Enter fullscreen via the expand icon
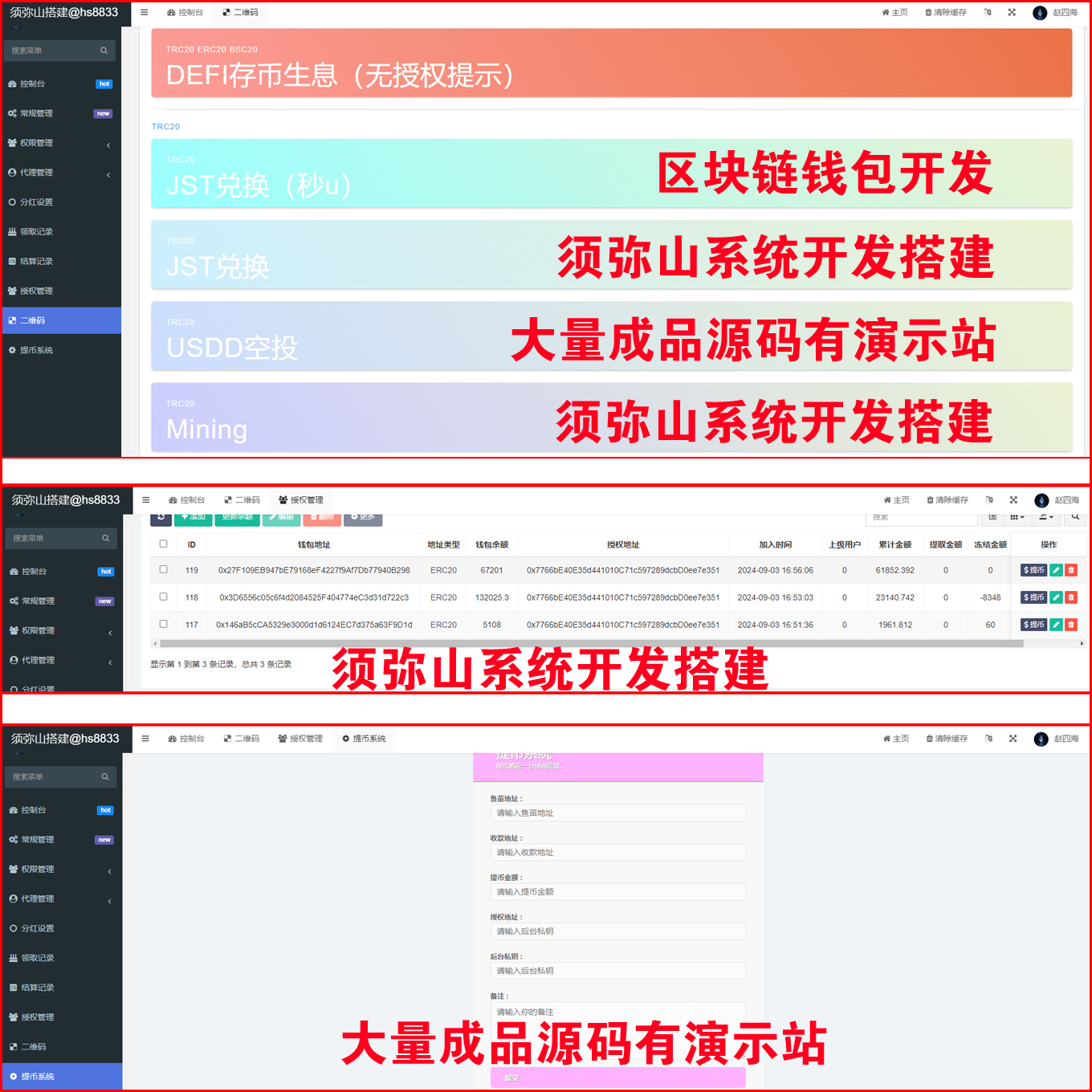Viewport: 1092px width, 1092px height. (1012, 12)
